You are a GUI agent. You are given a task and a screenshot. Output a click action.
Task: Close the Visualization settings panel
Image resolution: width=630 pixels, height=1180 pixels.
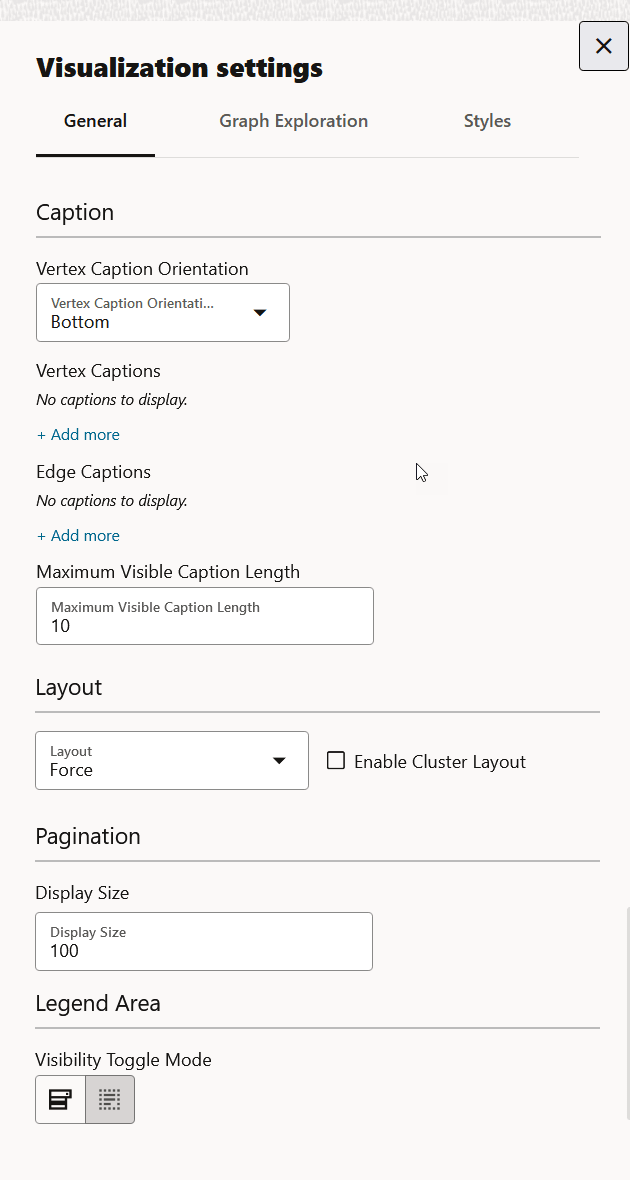pyautogui.click(x=604, y=46)
